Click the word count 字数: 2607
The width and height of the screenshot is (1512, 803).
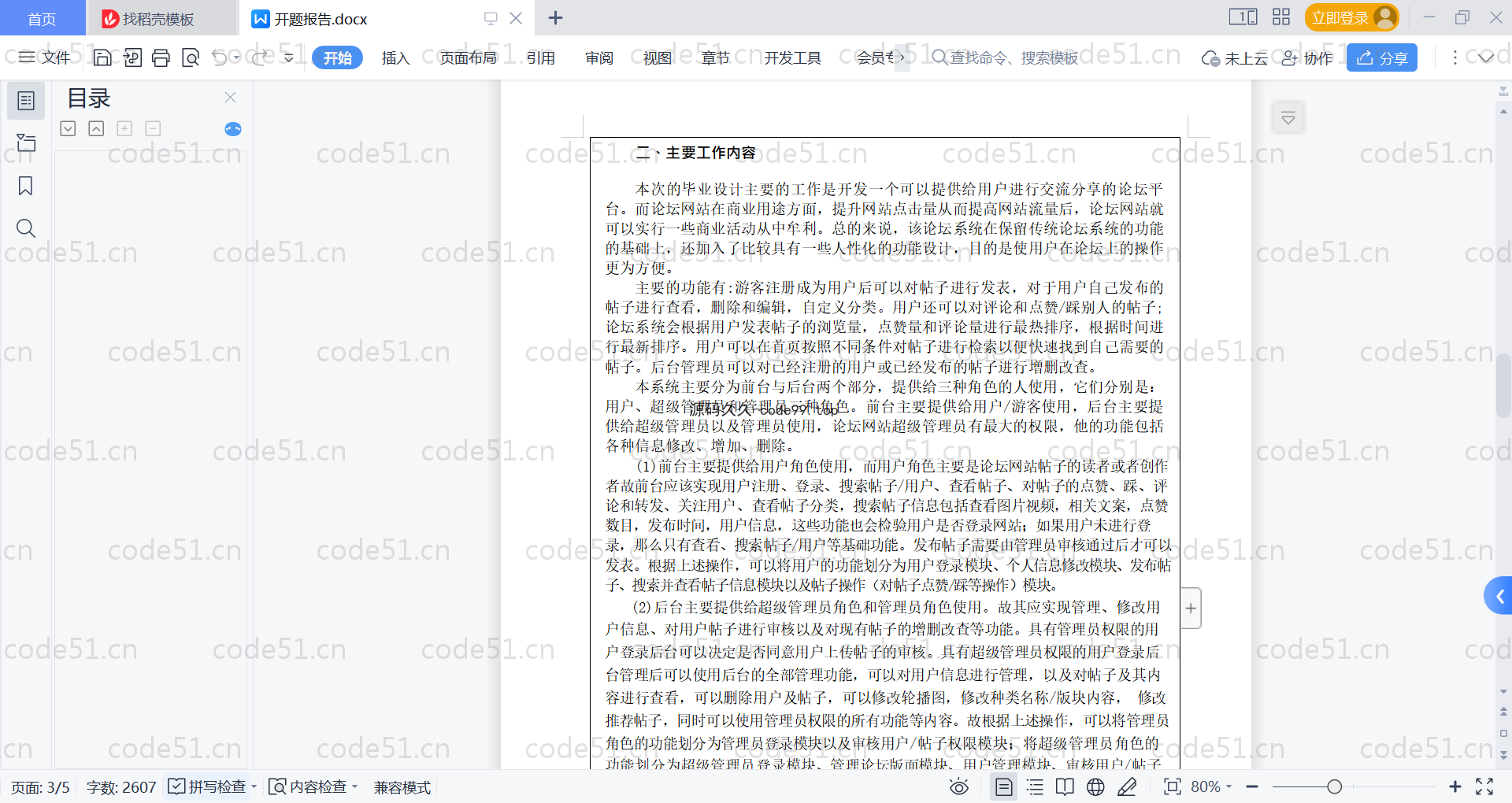coord(121,787)
